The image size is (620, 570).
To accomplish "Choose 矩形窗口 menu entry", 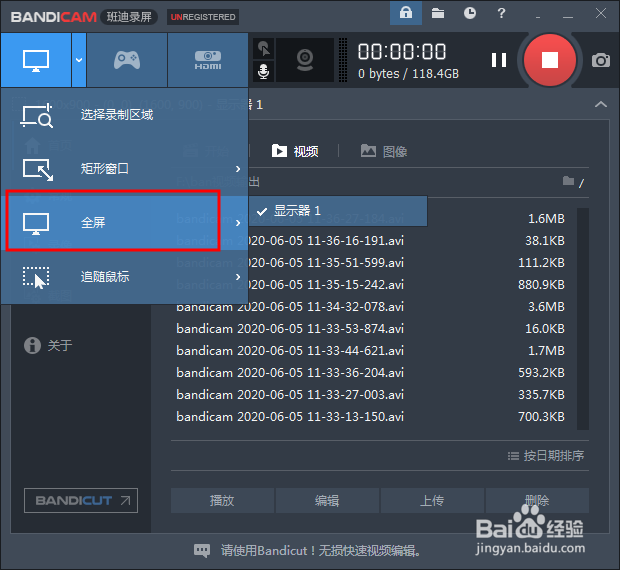I will click(125, 169).
